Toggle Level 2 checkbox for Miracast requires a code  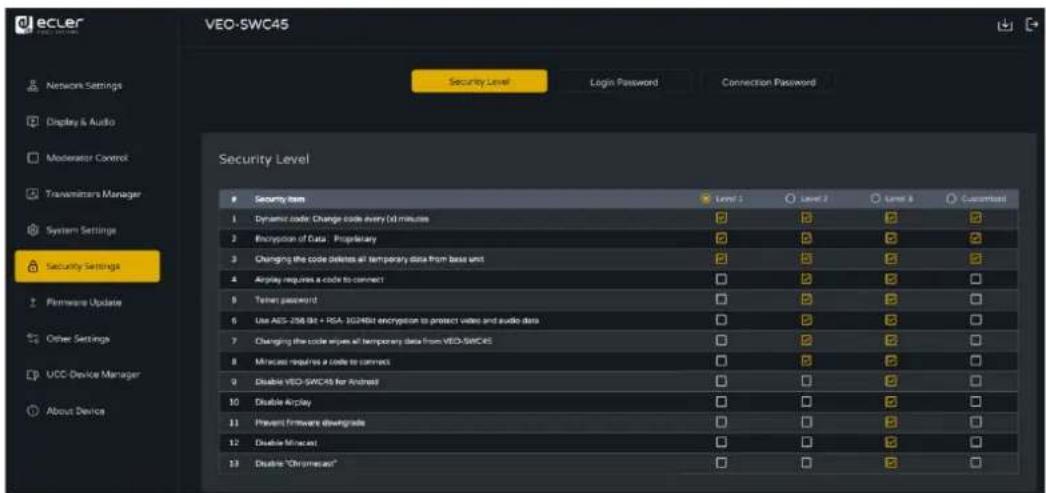point(806,360)
